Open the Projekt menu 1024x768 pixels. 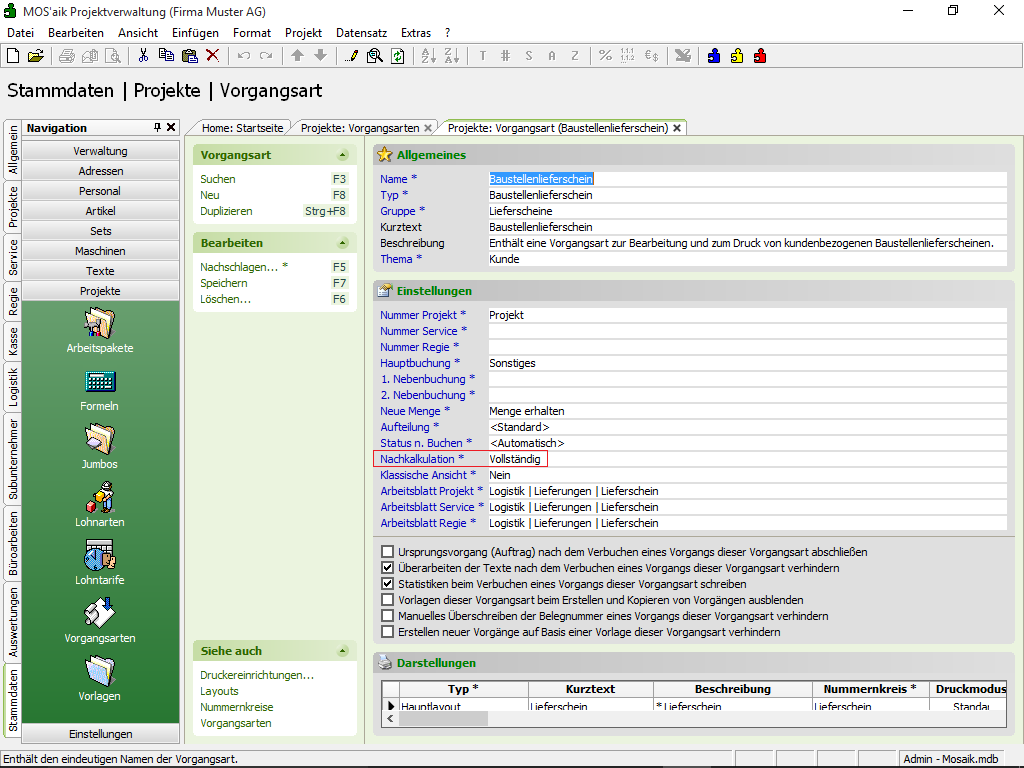pyautogui.click(x=303, y=33)
